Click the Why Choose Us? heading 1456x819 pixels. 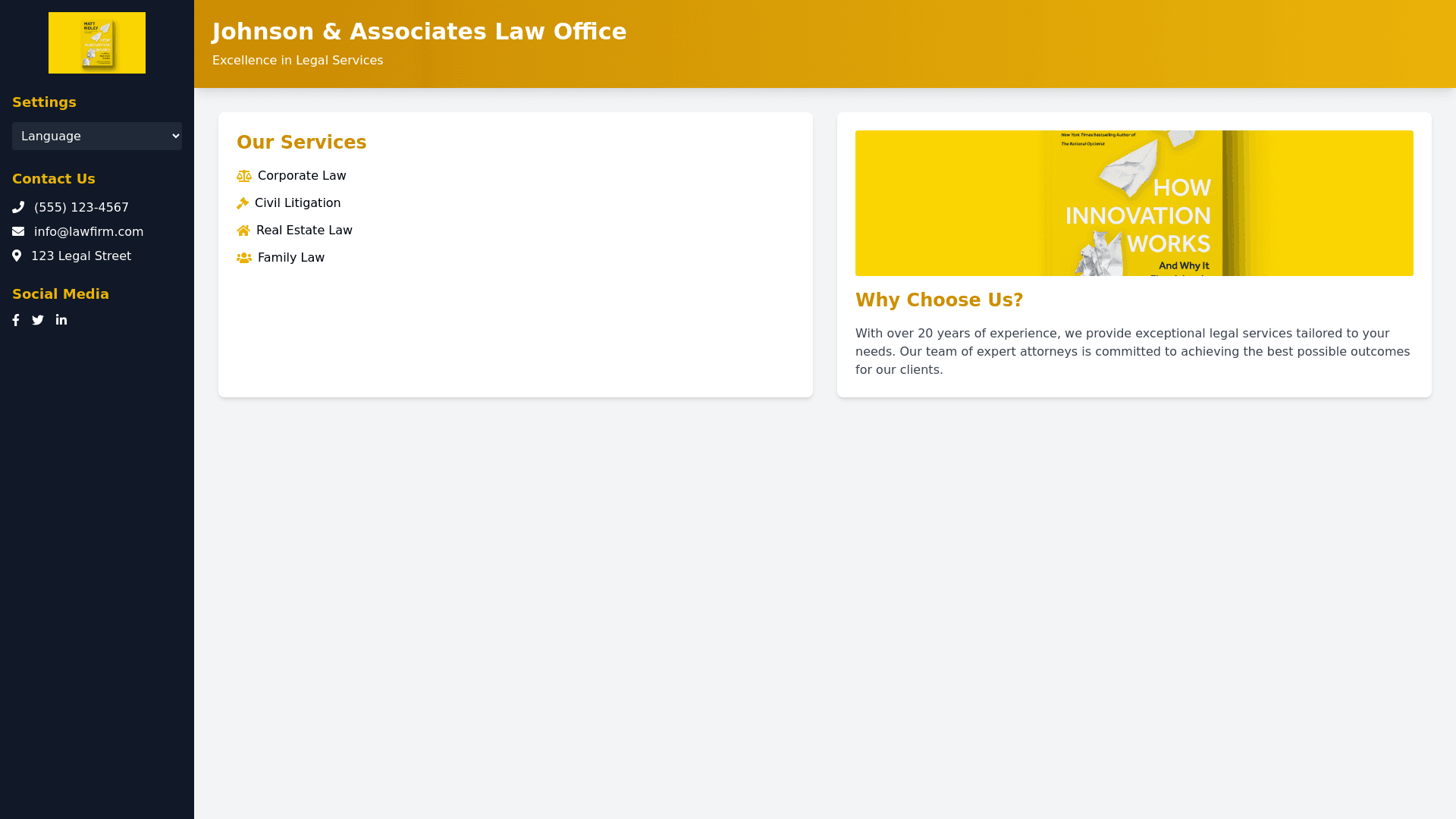tap(939, 300)
